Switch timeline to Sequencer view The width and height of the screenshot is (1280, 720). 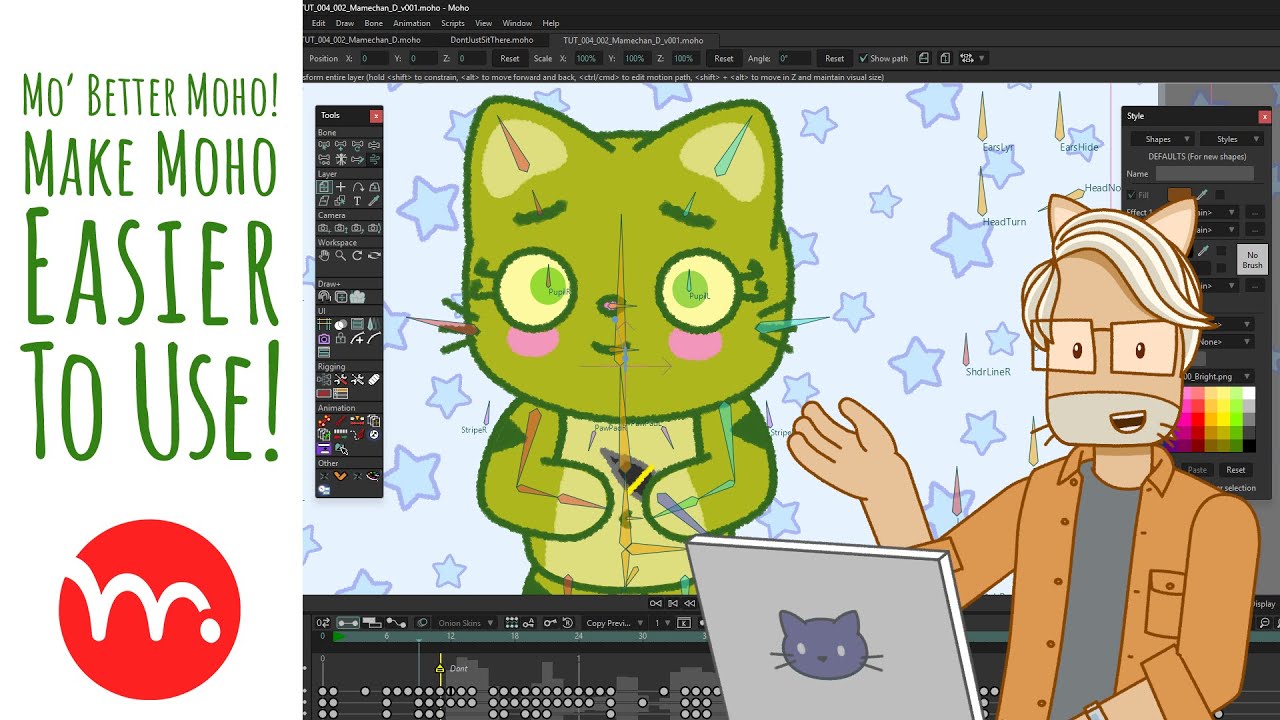click(372, 622)
